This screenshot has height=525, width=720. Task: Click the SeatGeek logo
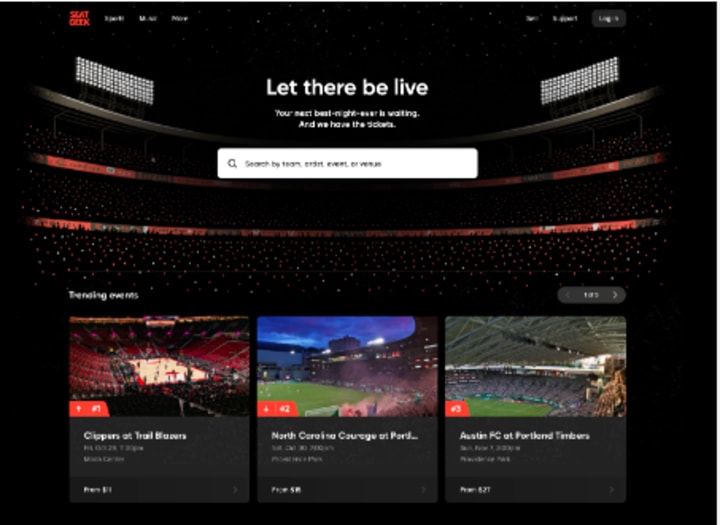coord(79,18)
